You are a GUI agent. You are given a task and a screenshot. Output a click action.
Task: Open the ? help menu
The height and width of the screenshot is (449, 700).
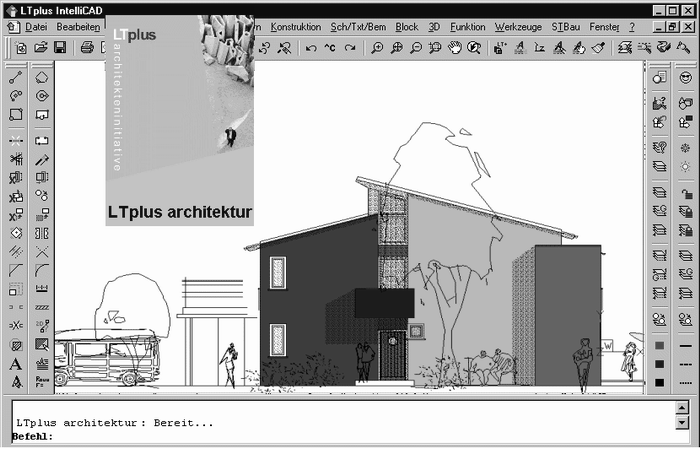coord(632,27)
